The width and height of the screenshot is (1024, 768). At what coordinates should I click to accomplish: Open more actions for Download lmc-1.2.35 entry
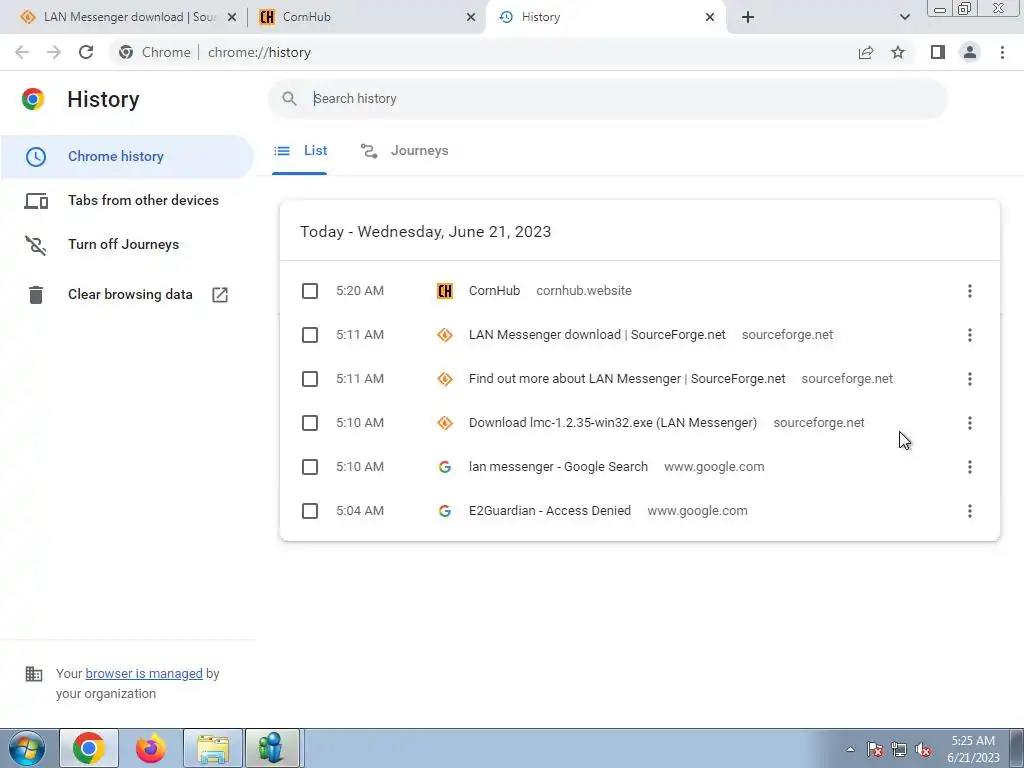(970, 423)
